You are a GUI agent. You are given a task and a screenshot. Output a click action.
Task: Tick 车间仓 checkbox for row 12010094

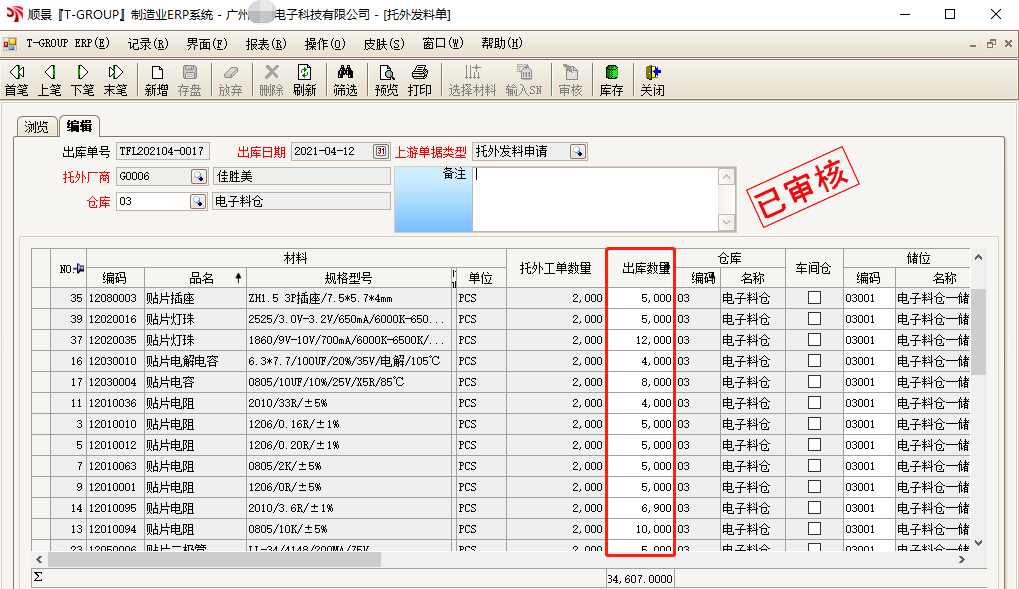point(814,529)
